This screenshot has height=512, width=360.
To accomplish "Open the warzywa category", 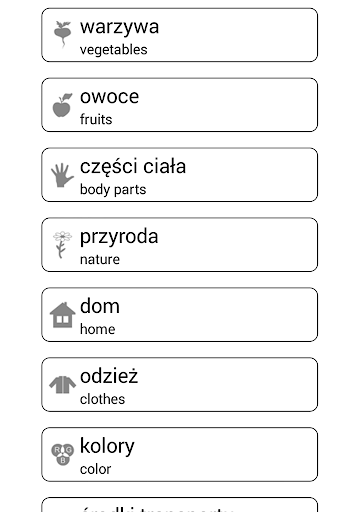I will click(x=179, y=35).
